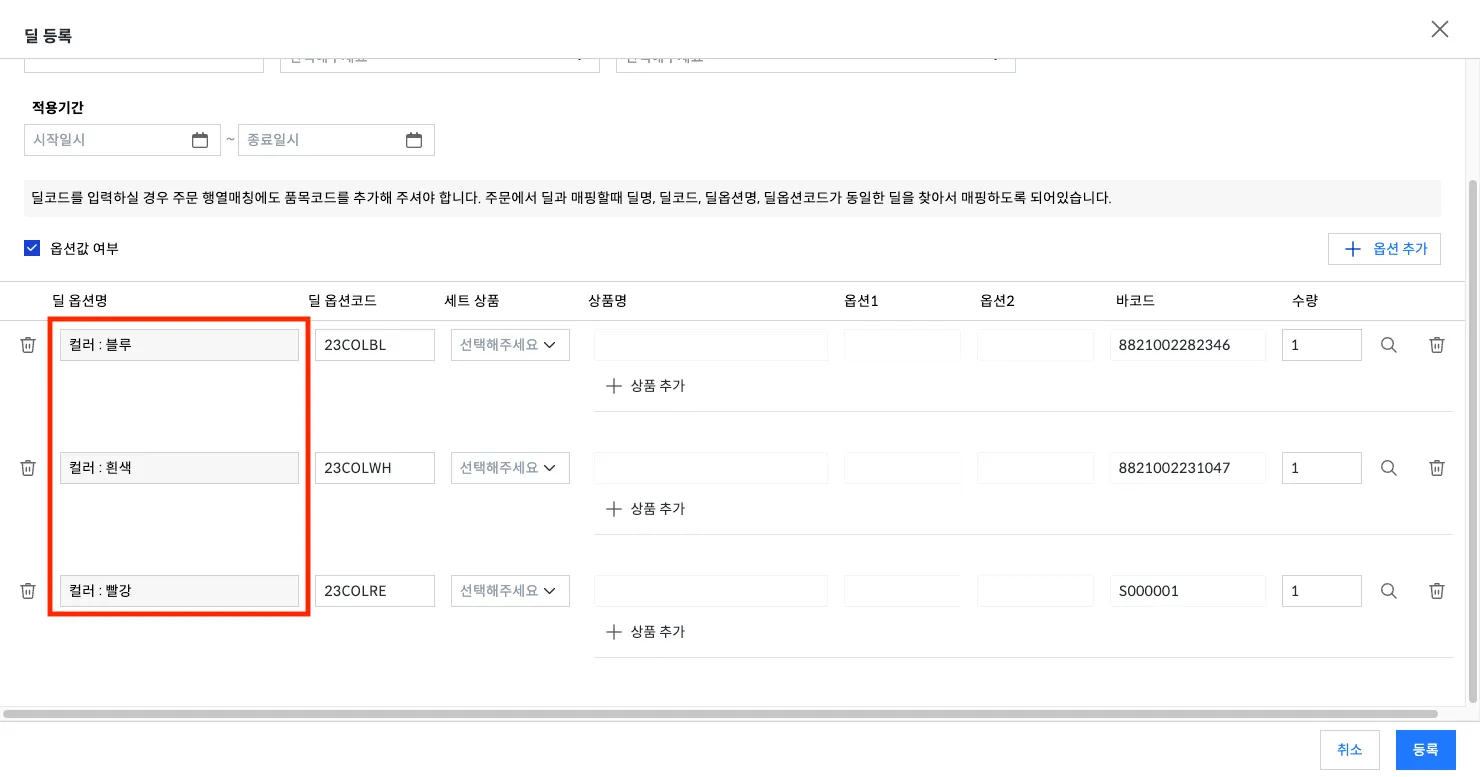This screenshot has width=1480, height=777.
Task: Remove product in the 23COLWH row (right trash icon)
Action: point(1437,468)
